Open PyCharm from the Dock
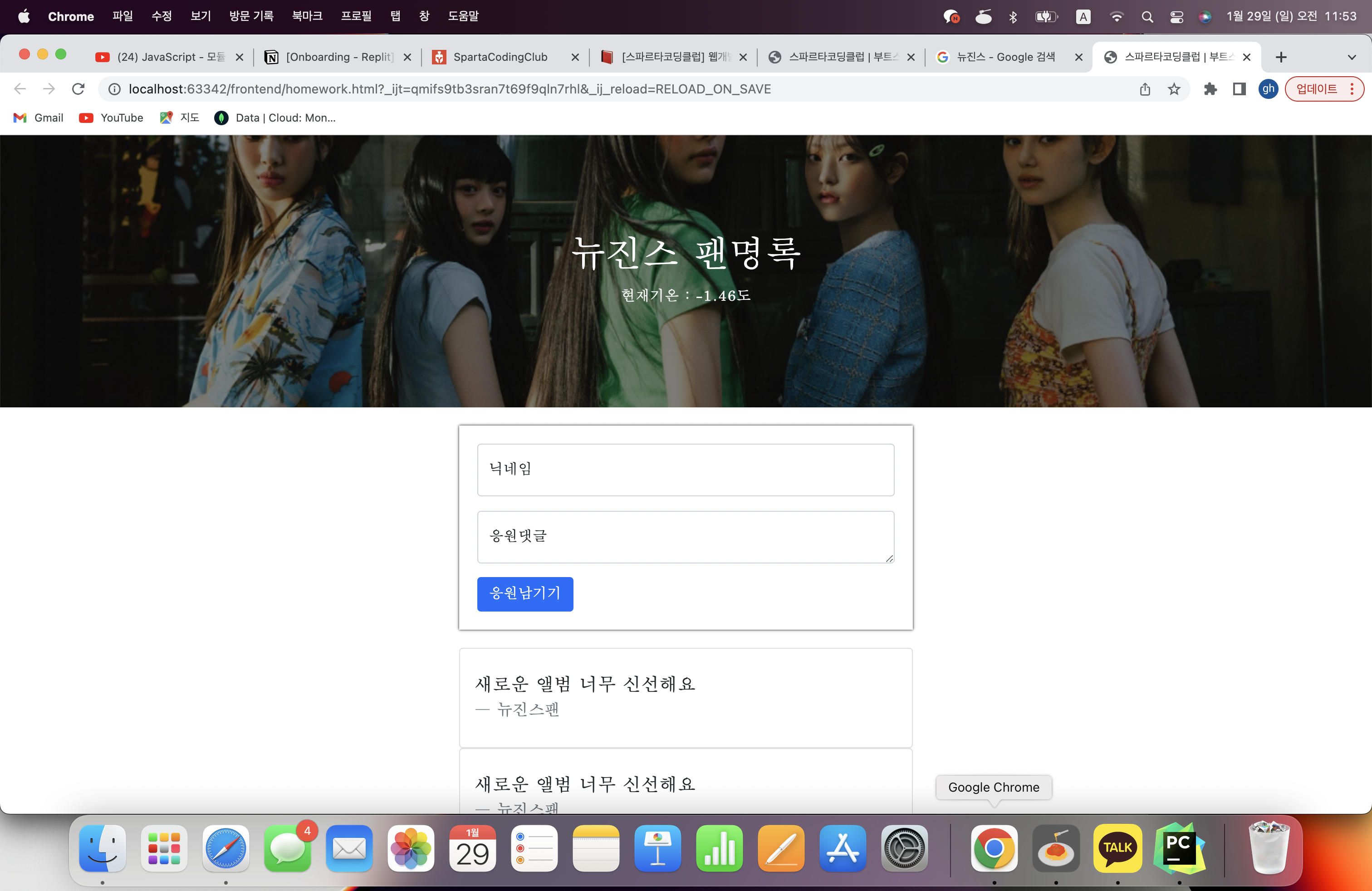Viewport: 1372px width, 891px height. click(1180, 848)
